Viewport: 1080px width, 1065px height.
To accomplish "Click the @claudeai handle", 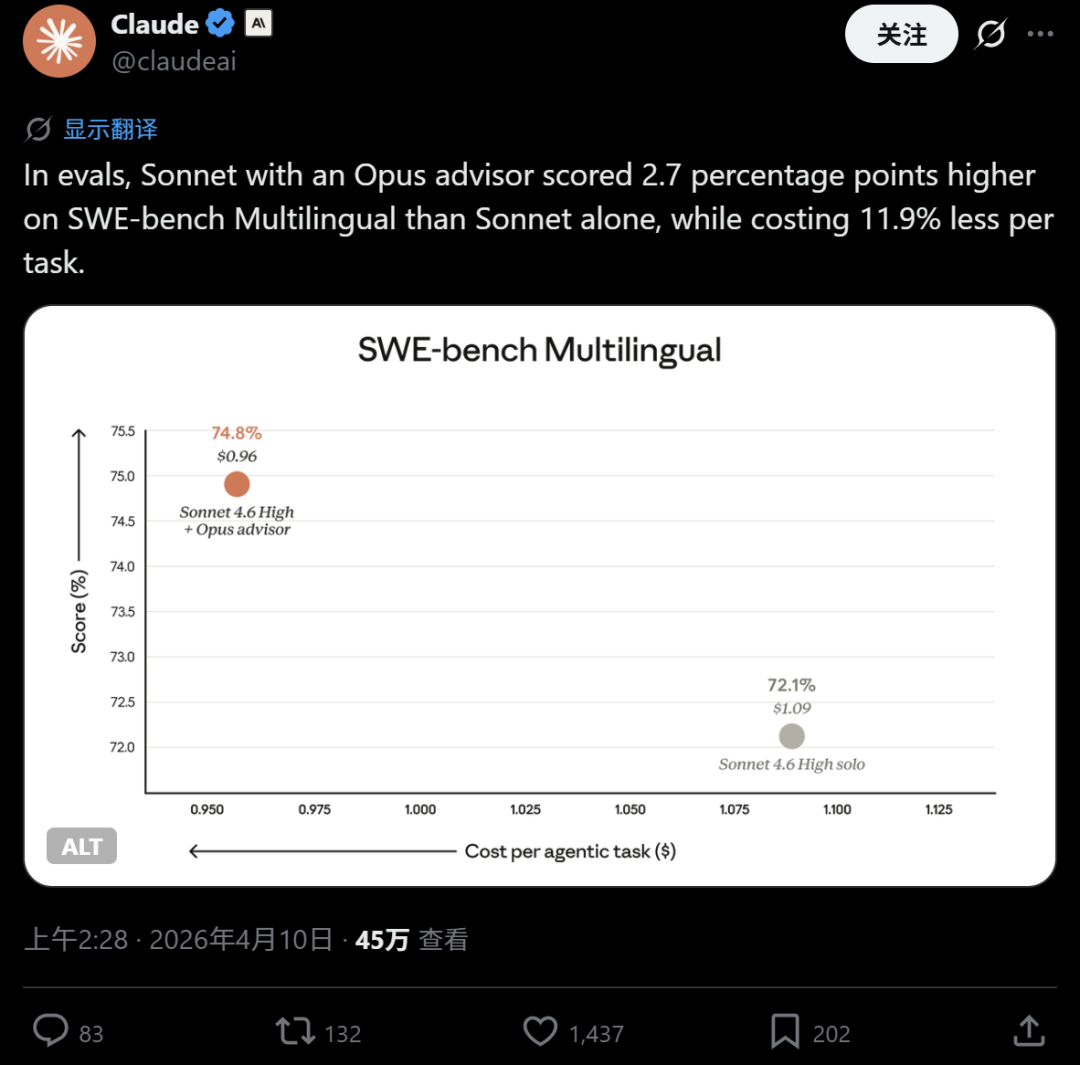I will pos(174,61).
